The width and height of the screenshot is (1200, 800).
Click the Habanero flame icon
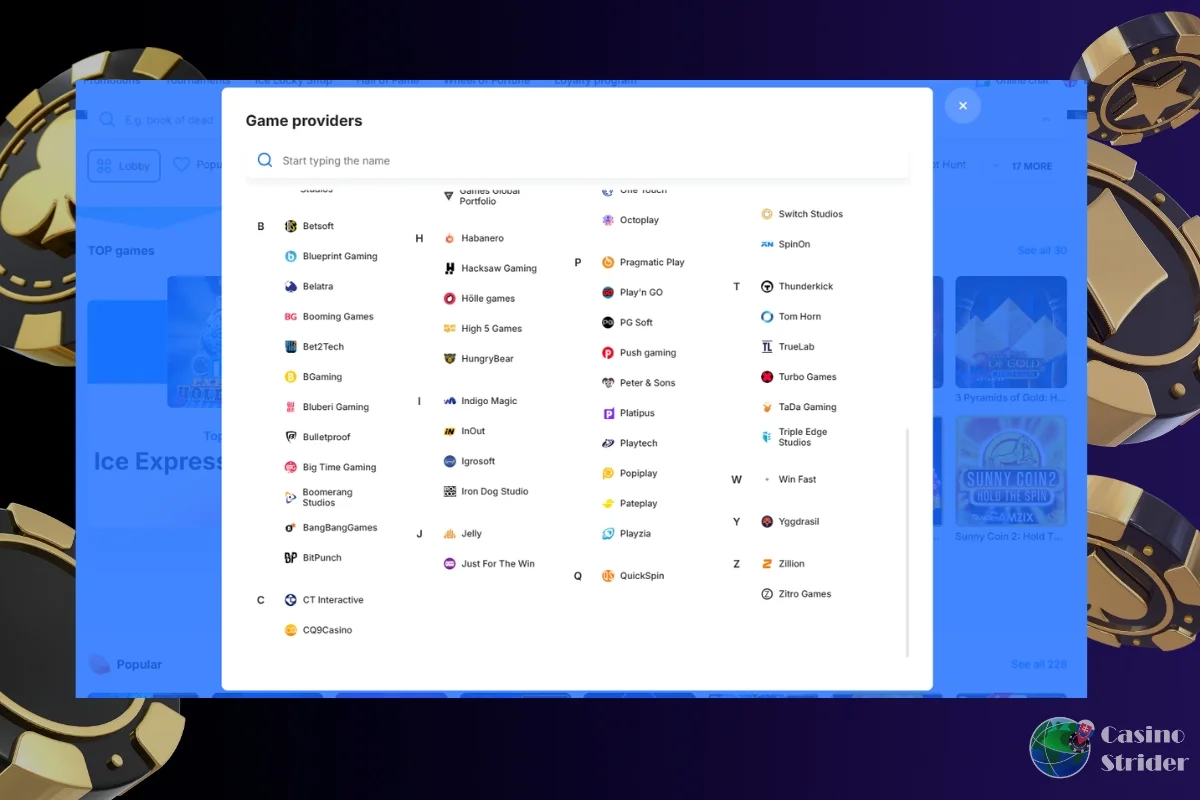click(450, 239)
